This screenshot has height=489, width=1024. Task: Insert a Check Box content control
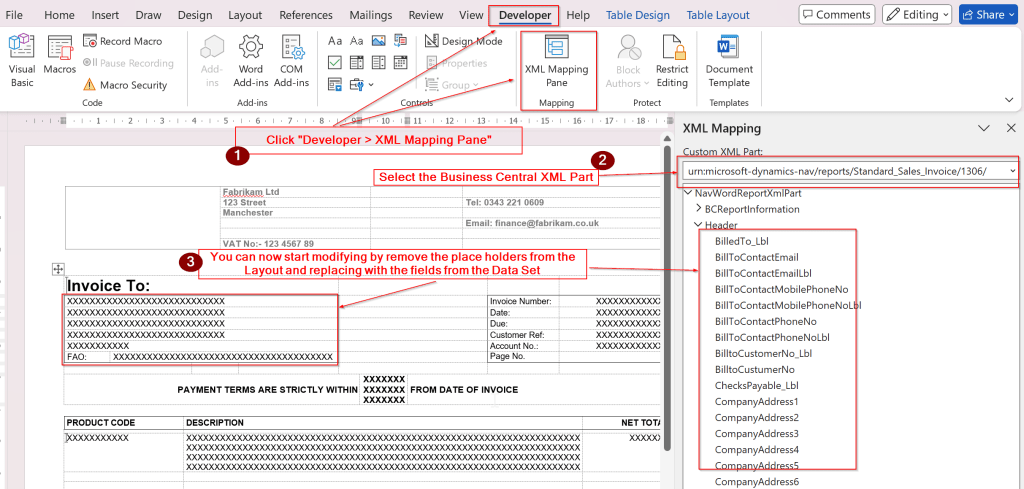pos(335,62)
